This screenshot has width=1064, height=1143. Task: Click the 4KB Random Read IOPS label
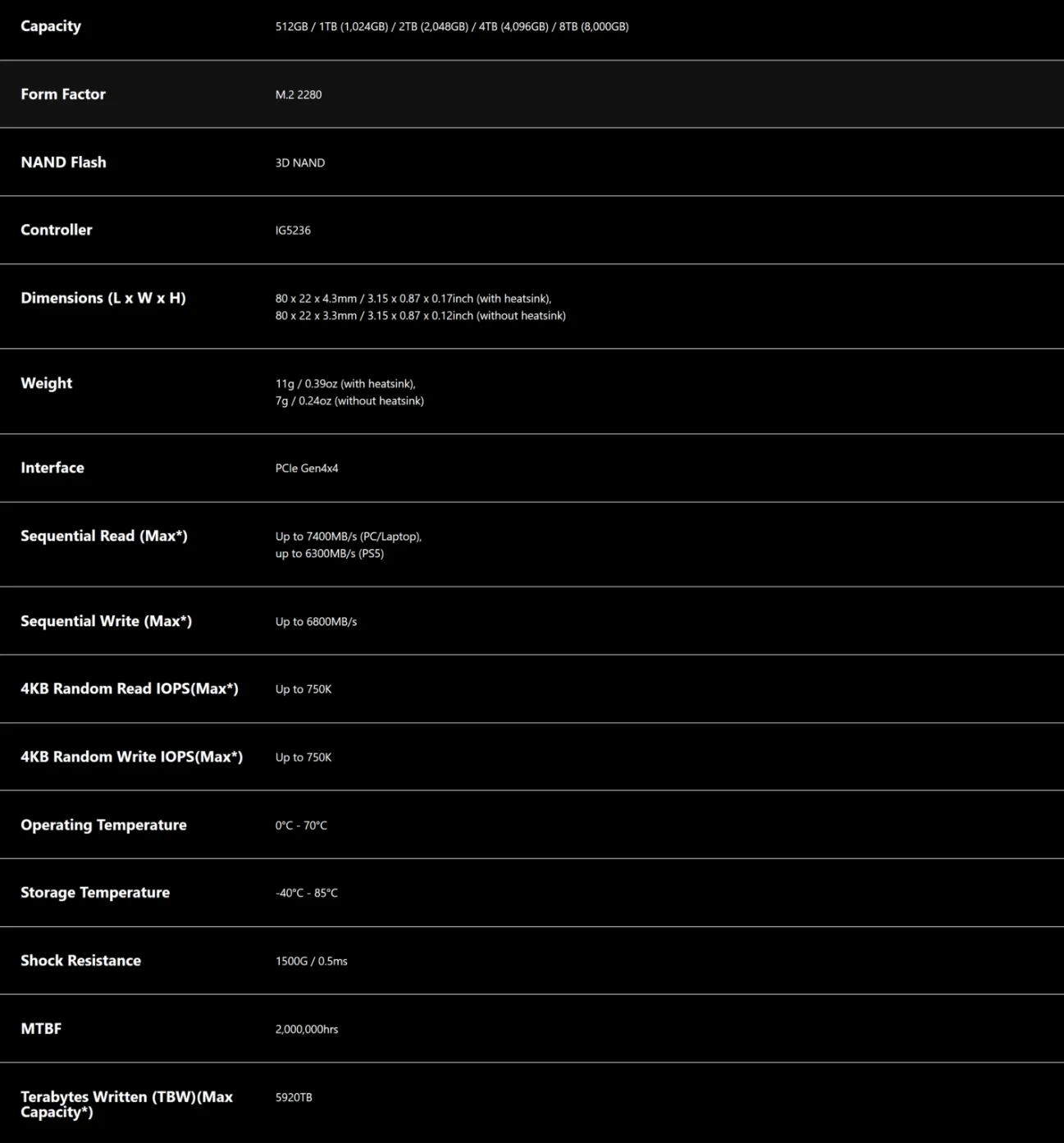(x=130, y=689)
